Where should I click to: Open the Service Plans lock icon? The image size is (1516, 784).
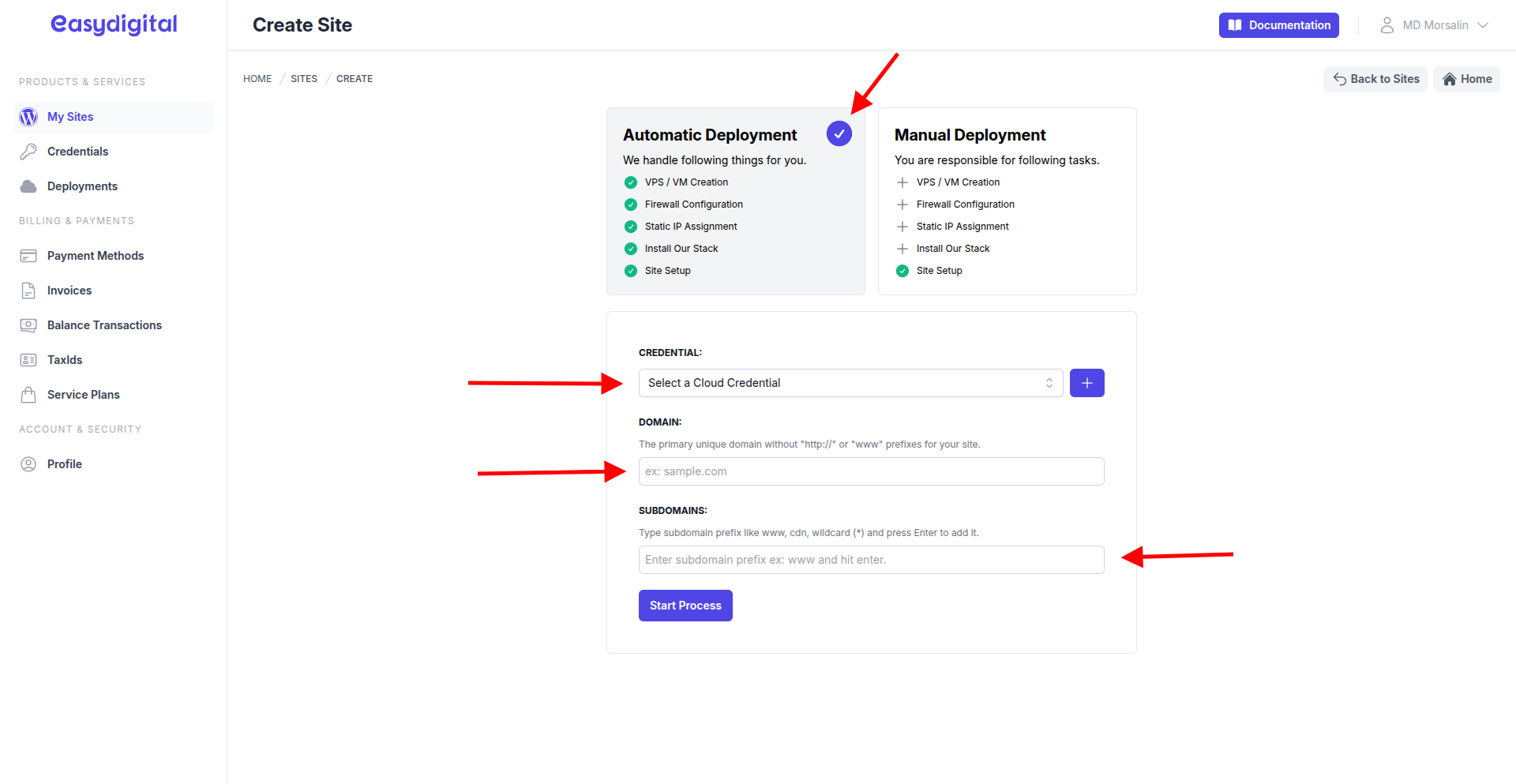(x=28, y=394)
